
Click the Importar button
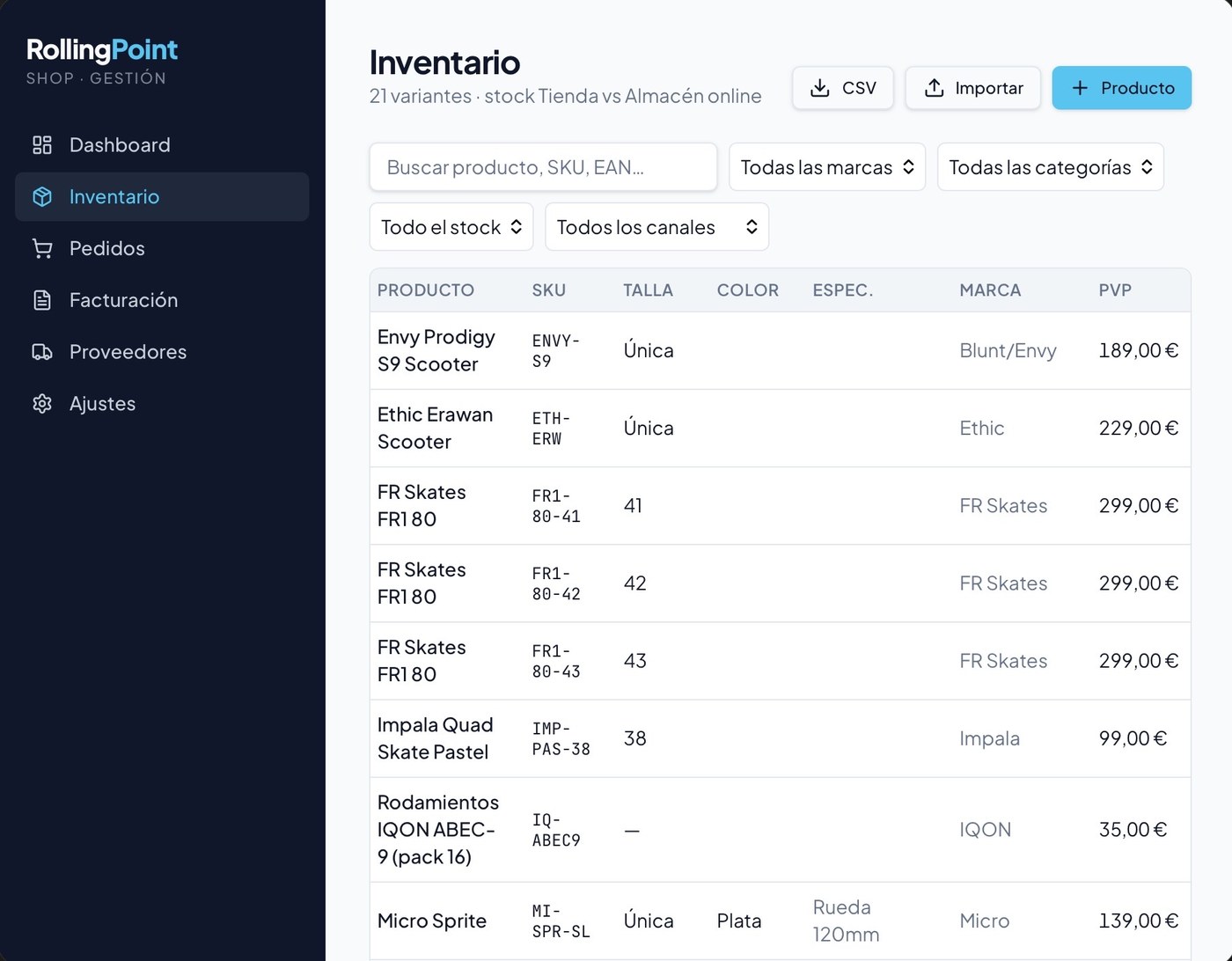[x=973, y=88]
